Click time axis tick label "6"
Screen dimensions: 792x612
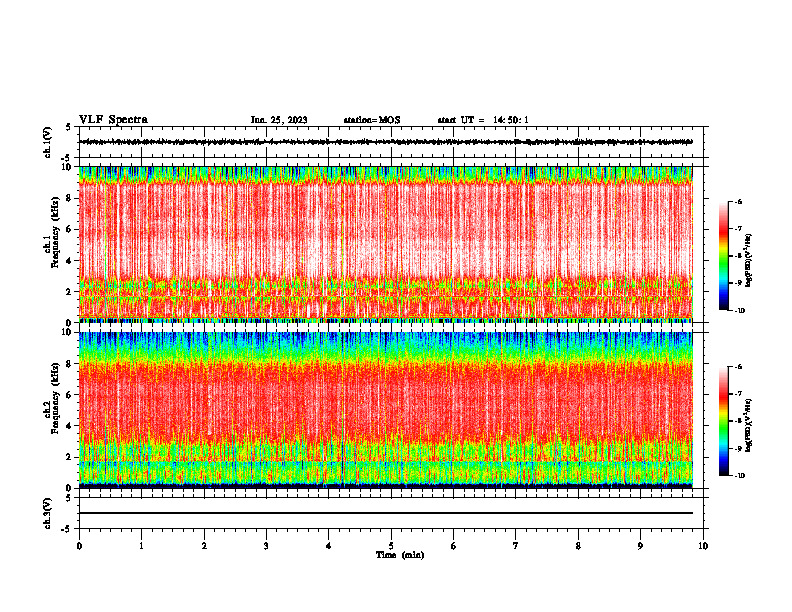454,546
